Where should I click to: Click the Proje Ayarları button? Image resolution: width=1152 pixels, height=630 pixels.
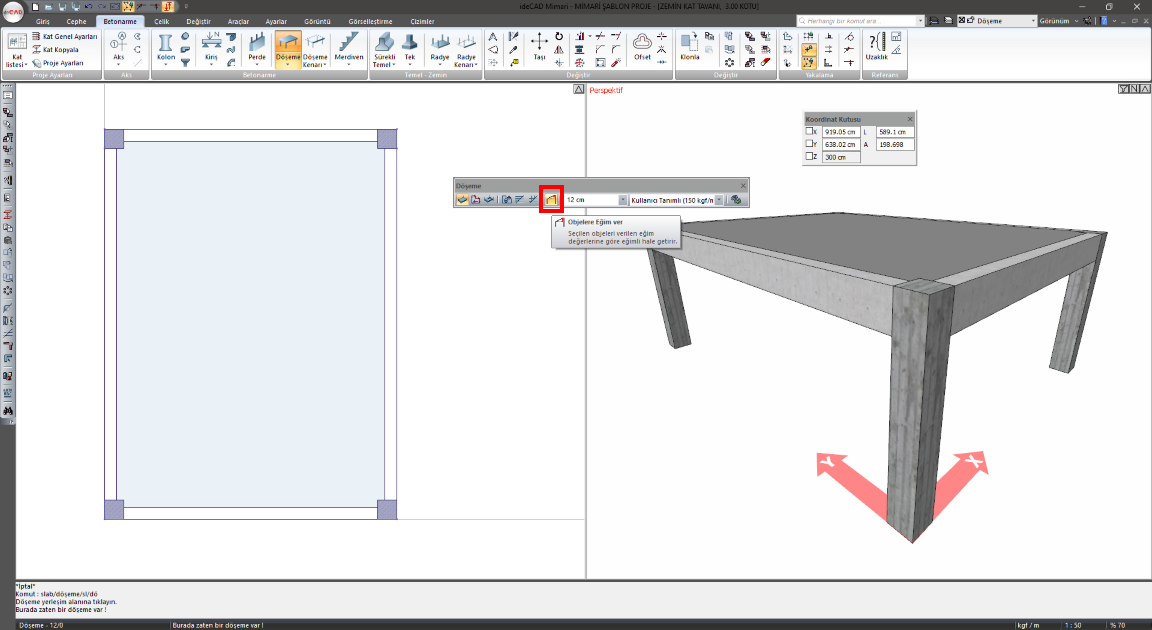point(65,62)
